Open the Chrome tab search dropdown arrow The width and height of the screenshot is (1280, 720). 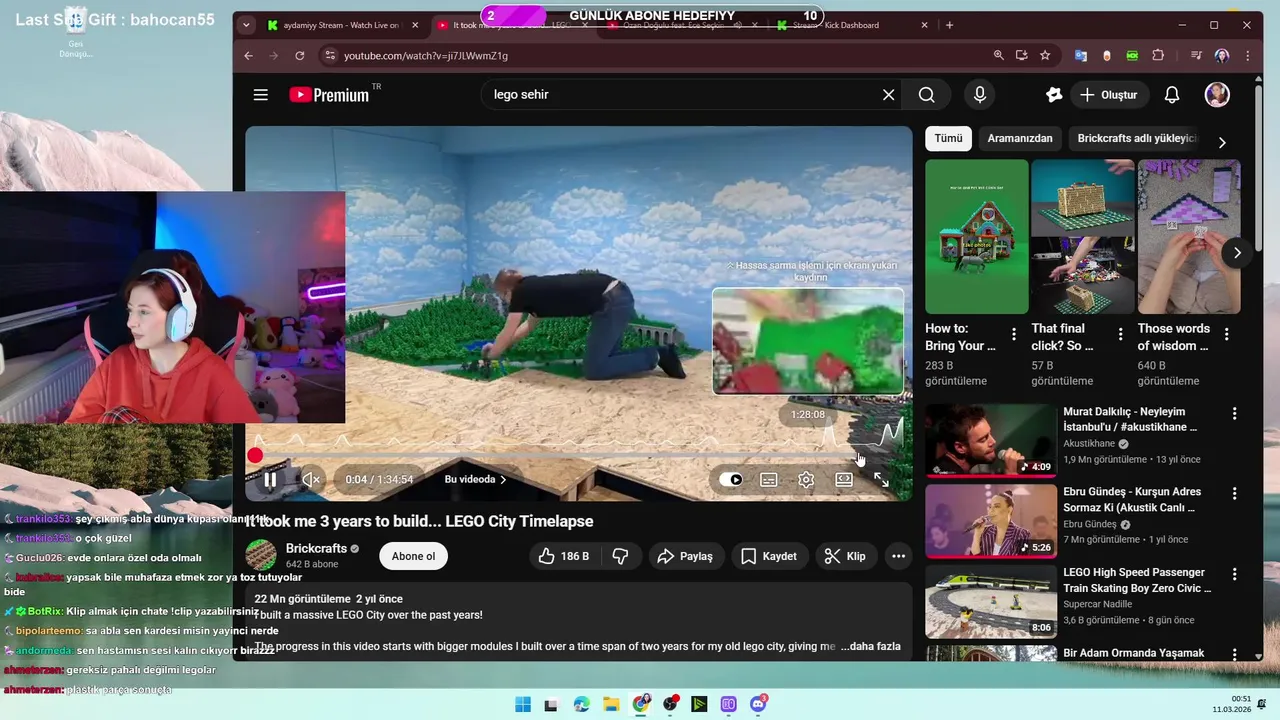[x=246, y=25]
